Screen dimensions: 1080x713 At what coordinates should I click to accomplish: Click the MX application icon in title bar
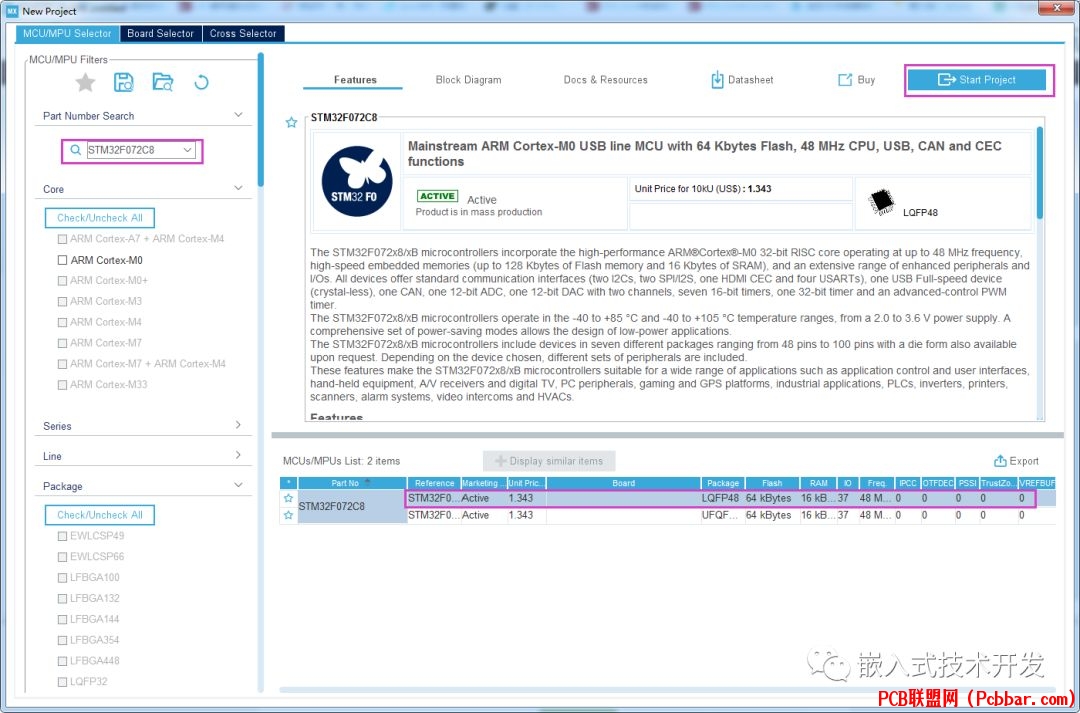click(x=12, y=11)
